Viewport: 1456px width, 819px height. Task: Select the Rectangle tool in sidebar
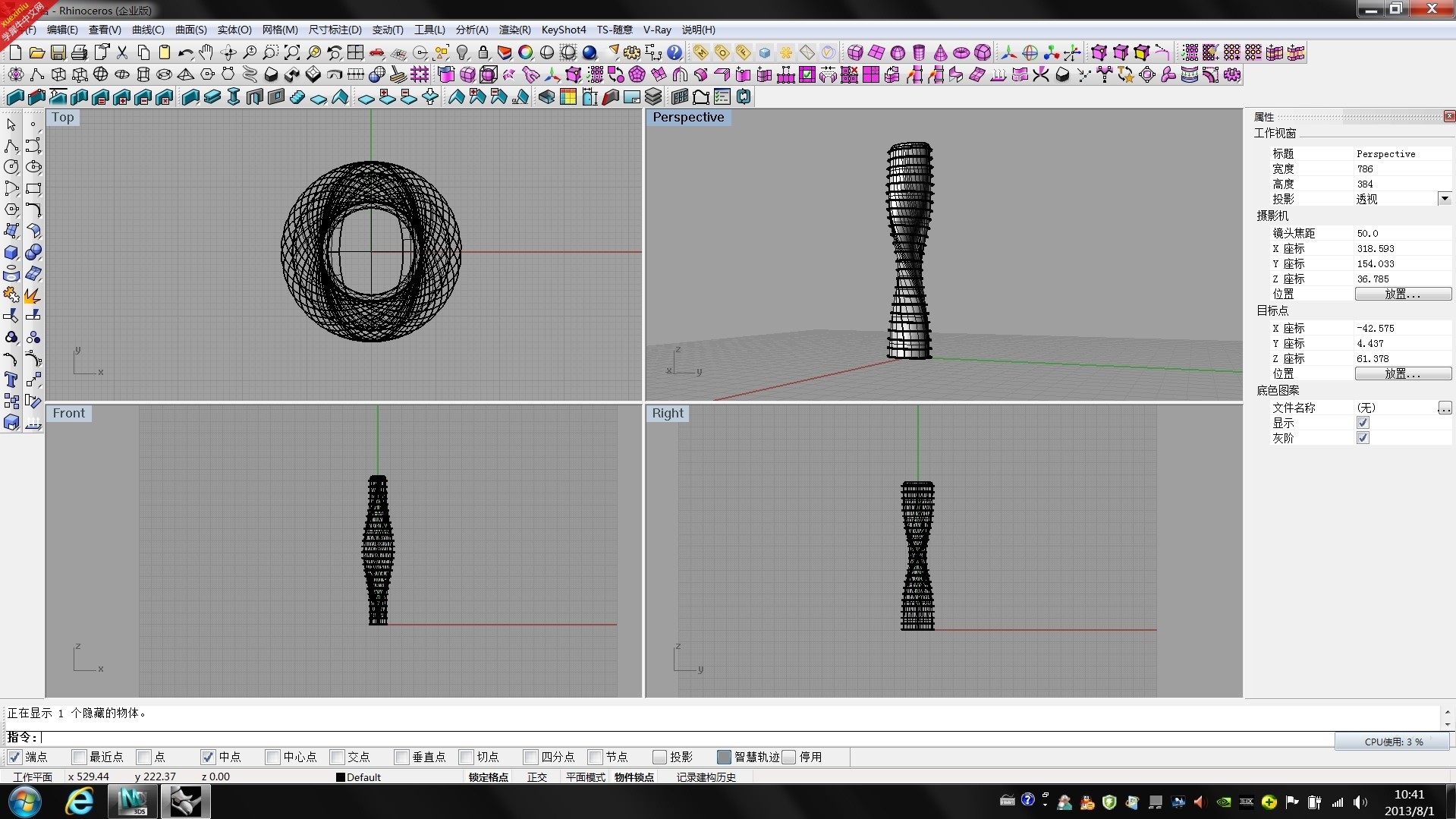pos(33,188)
